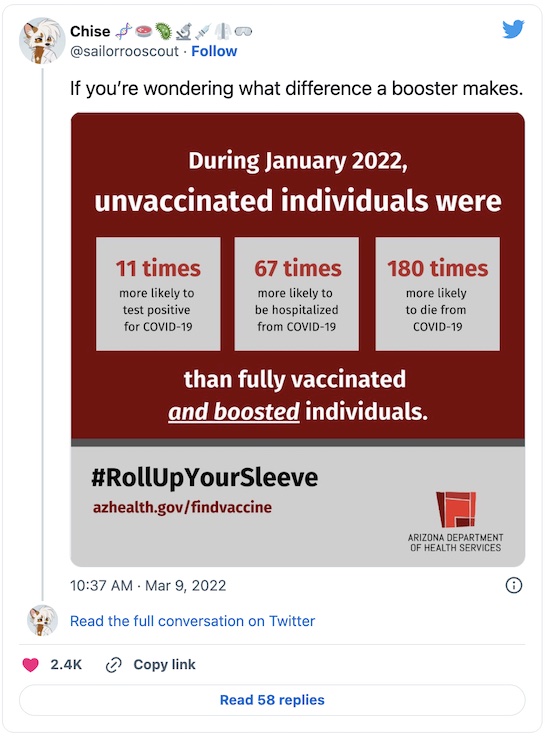The width and height of the screenshot is (550, 737).
Task: Click the Chise display name
Action: click(x=90, y=31)
